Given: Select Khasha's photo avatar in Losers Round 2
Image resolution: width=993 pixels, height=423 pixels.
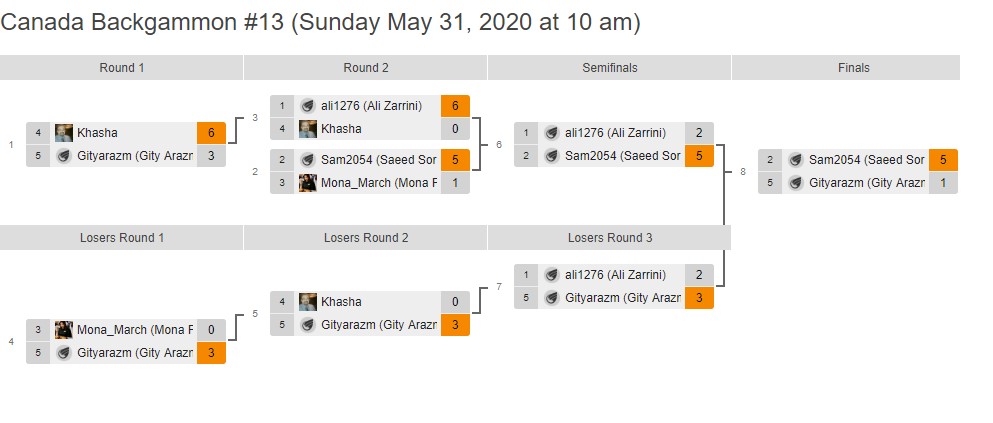Looking at the screenshot, I should point(308,302).
